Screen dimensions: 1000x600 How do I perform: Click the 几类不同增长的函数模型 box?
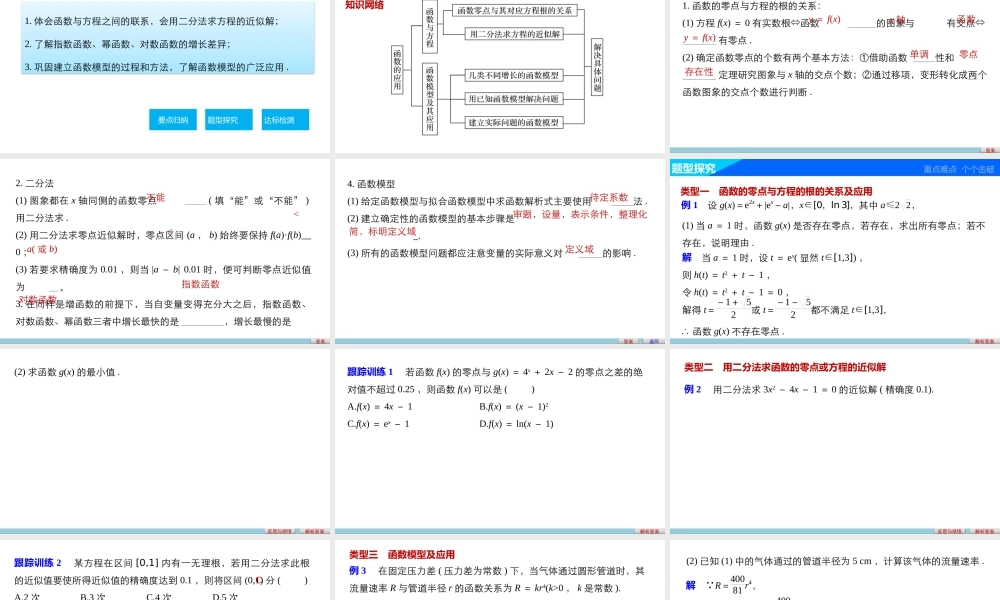point(513,76)
